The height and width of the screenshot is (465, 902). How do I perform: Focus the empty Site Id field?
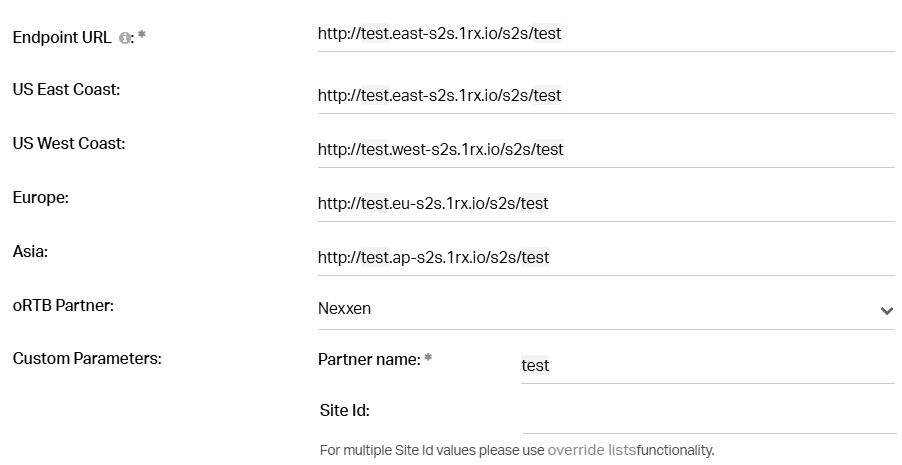[x=707, y=415]
